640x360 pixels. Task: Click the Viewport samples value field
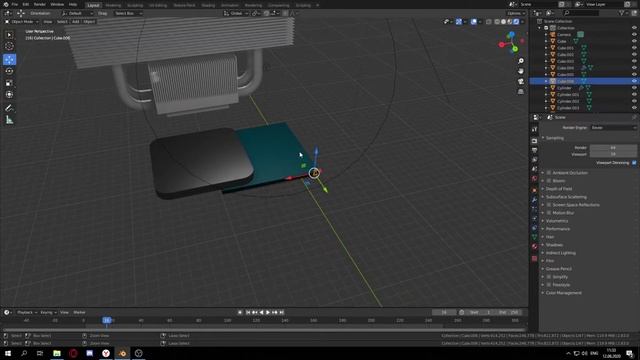coord(613,154)
